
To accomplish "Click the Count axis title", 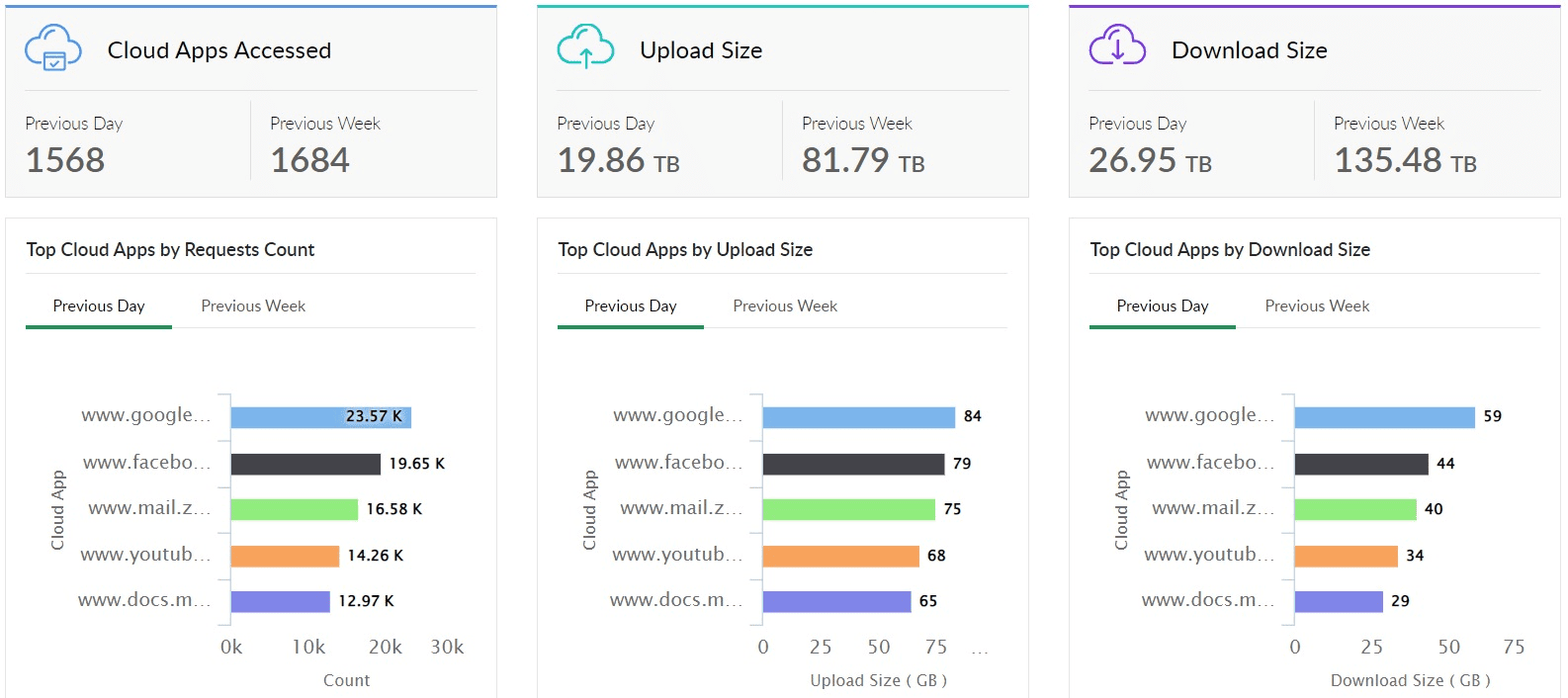I will click(346, 680).
